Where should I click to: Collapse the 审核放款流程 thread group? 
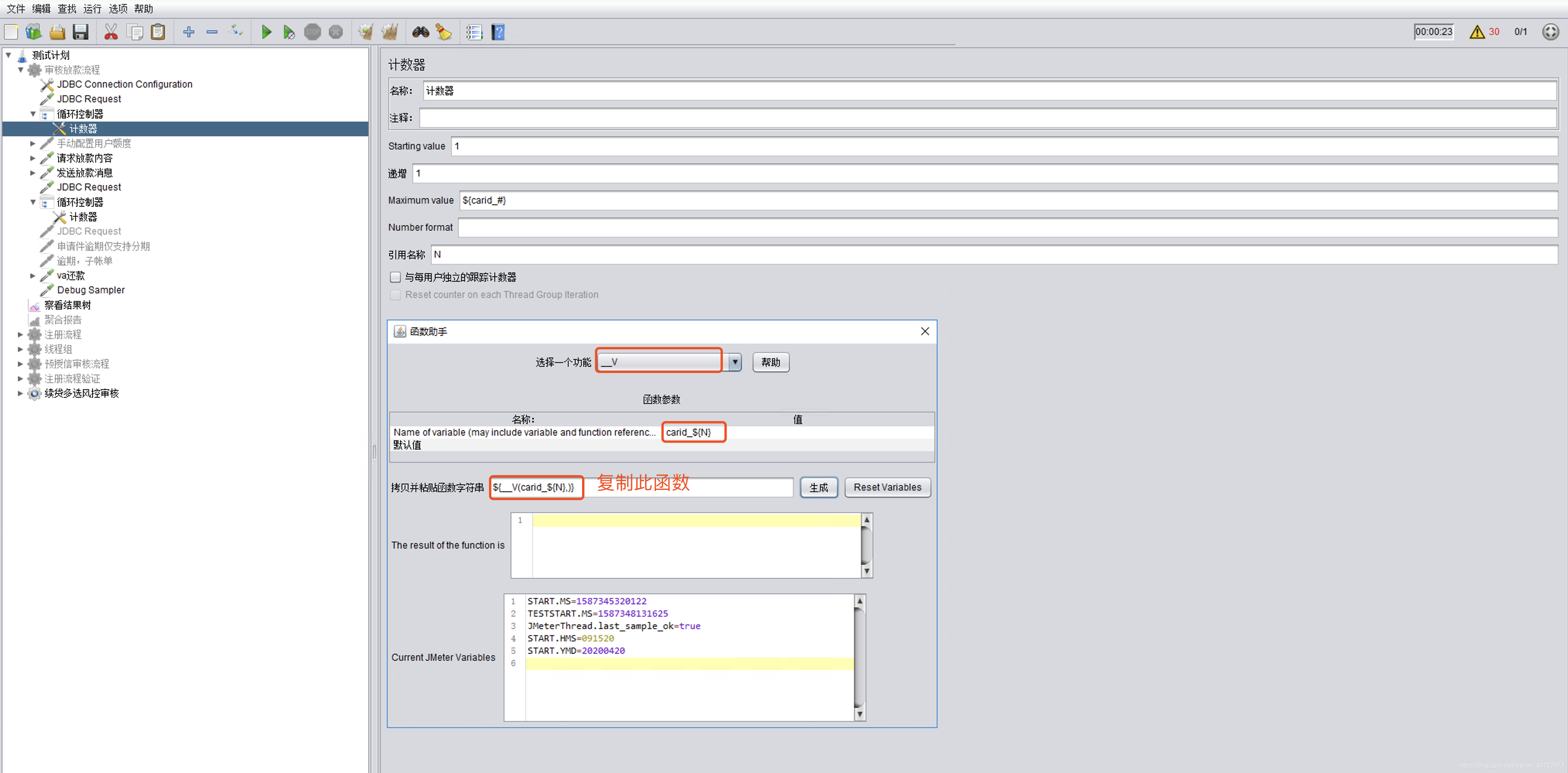pyautogui.click(x=21, y=69)
